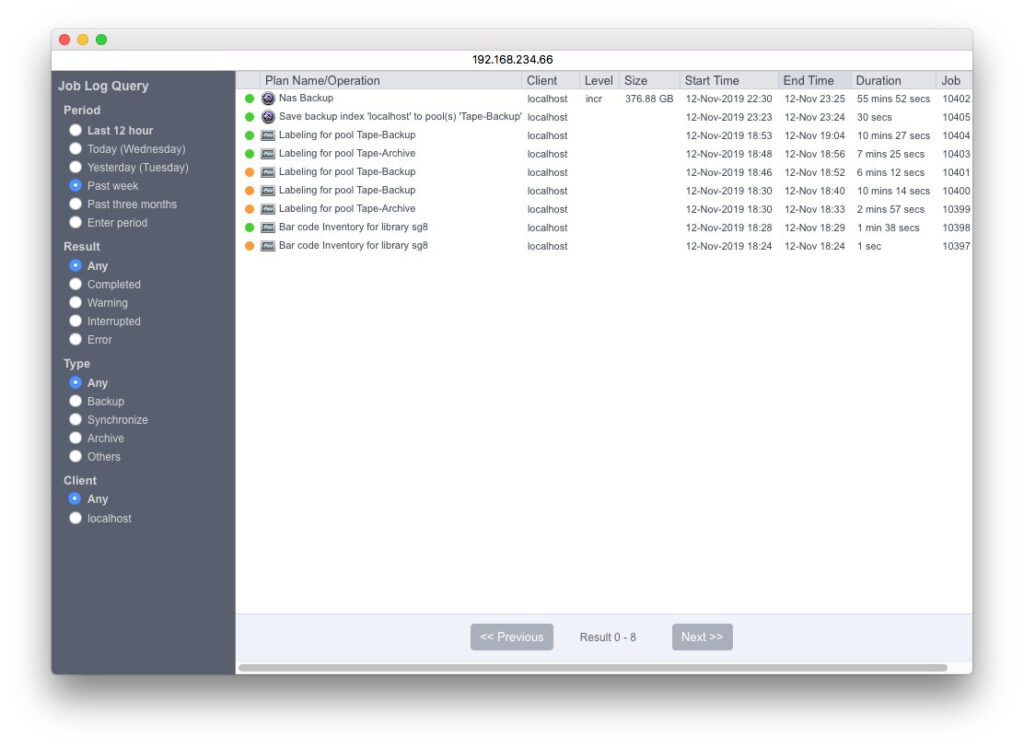Select localhost client filter
Screen dimensions: 1024x748
(x=75, y=518)
